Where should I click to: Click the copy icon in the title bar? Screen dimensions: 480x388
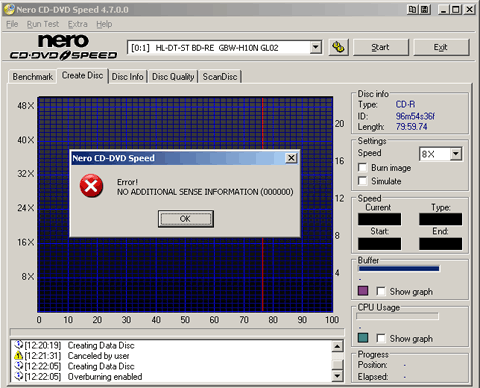tap(412, 9)
